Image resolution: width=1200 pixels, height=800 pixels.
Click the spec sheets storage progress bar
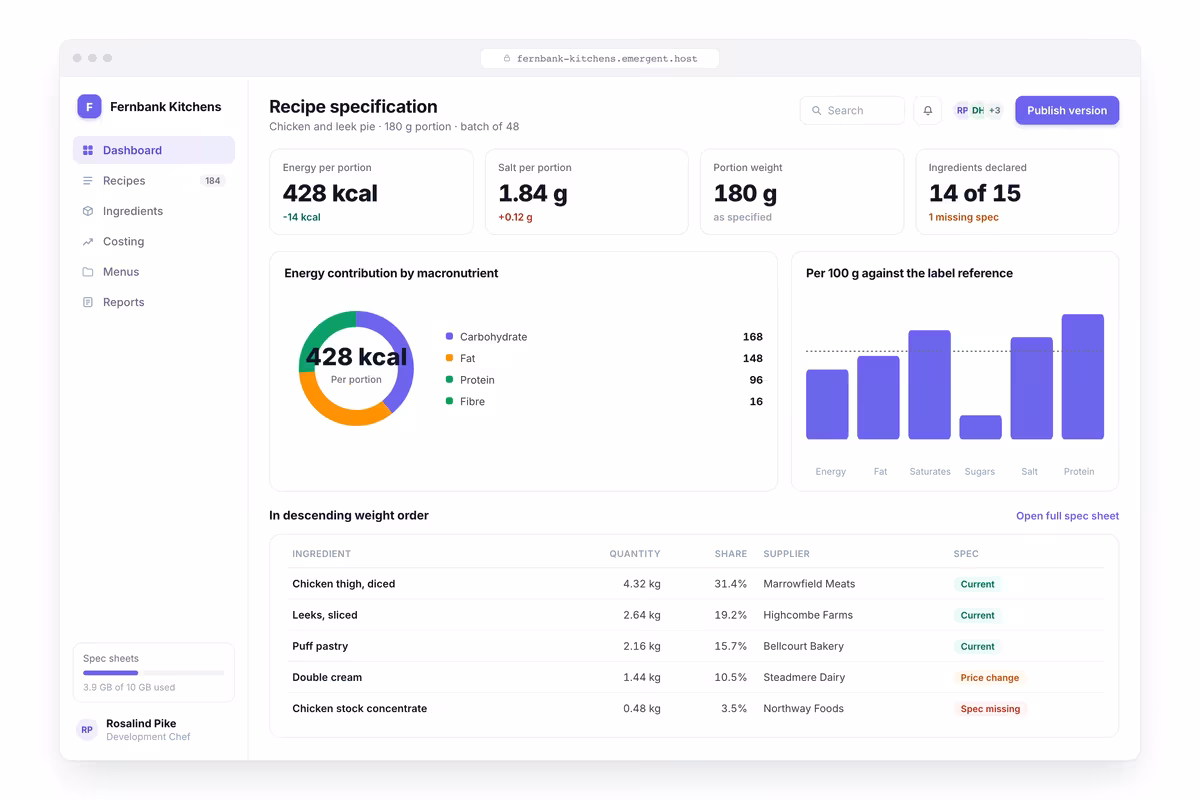point(154,673)
